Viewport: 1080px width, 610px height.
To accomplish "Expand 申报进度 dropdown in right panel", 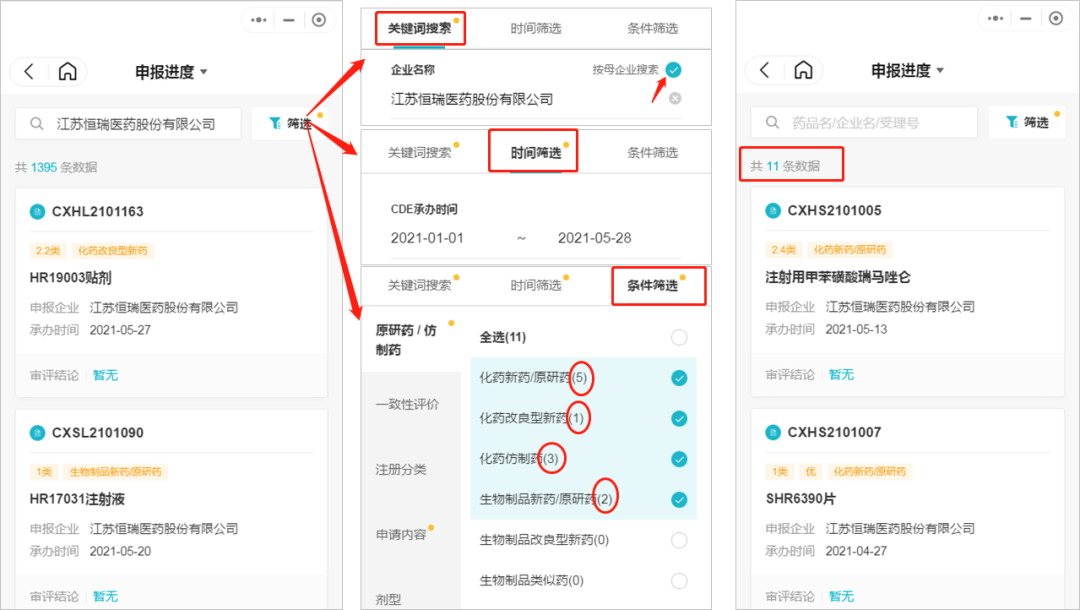I will (907, 70).
